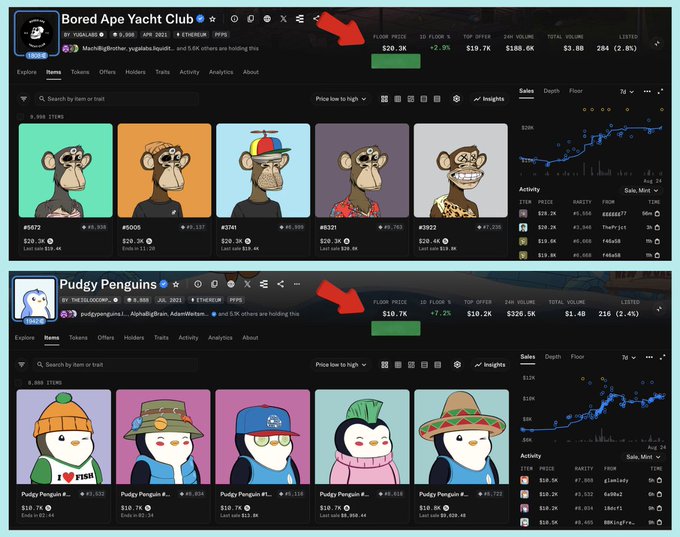Switch Bored Ape items to large grid view

pos(384,99)
